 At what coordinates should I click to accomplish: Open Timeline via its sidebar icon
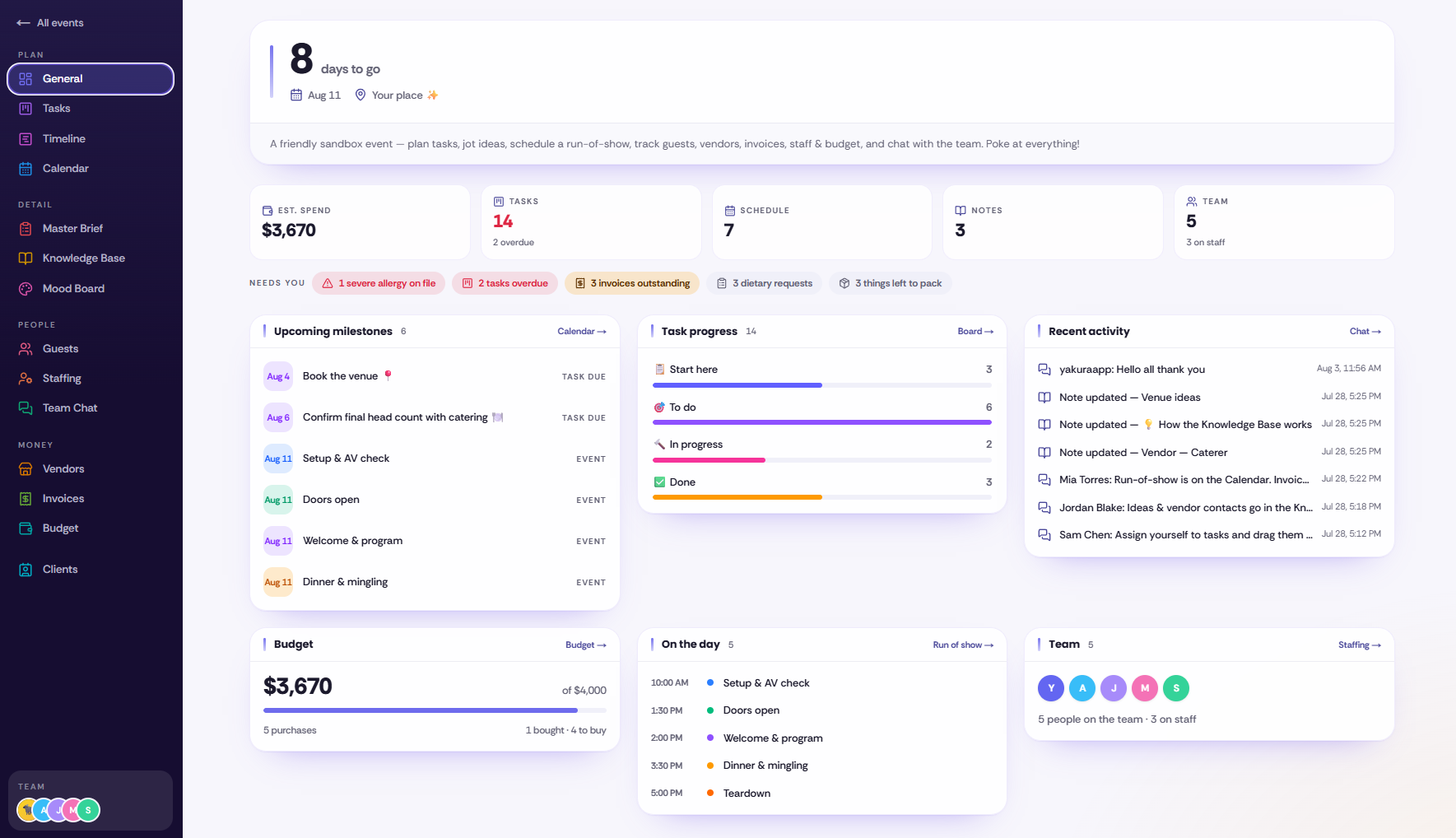pos(26,139)
